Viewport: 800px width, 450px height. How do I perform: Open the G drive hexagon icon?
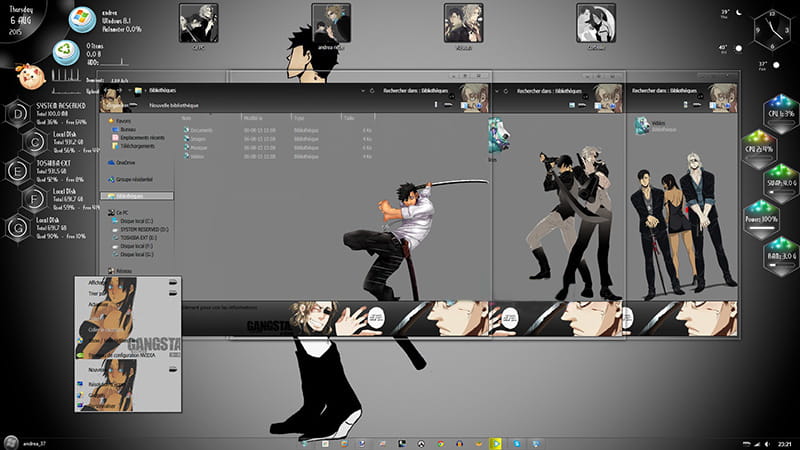click(18, 228)
